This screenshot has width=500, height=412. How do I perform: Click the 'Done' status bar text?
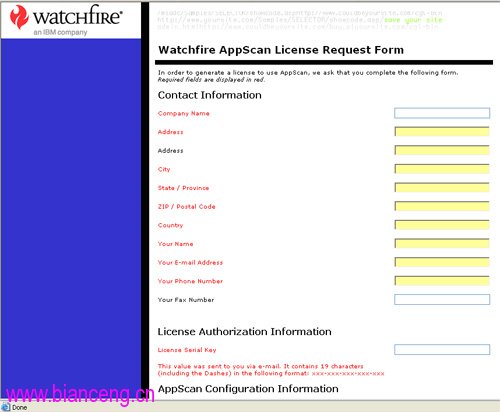tap(20, 407)
